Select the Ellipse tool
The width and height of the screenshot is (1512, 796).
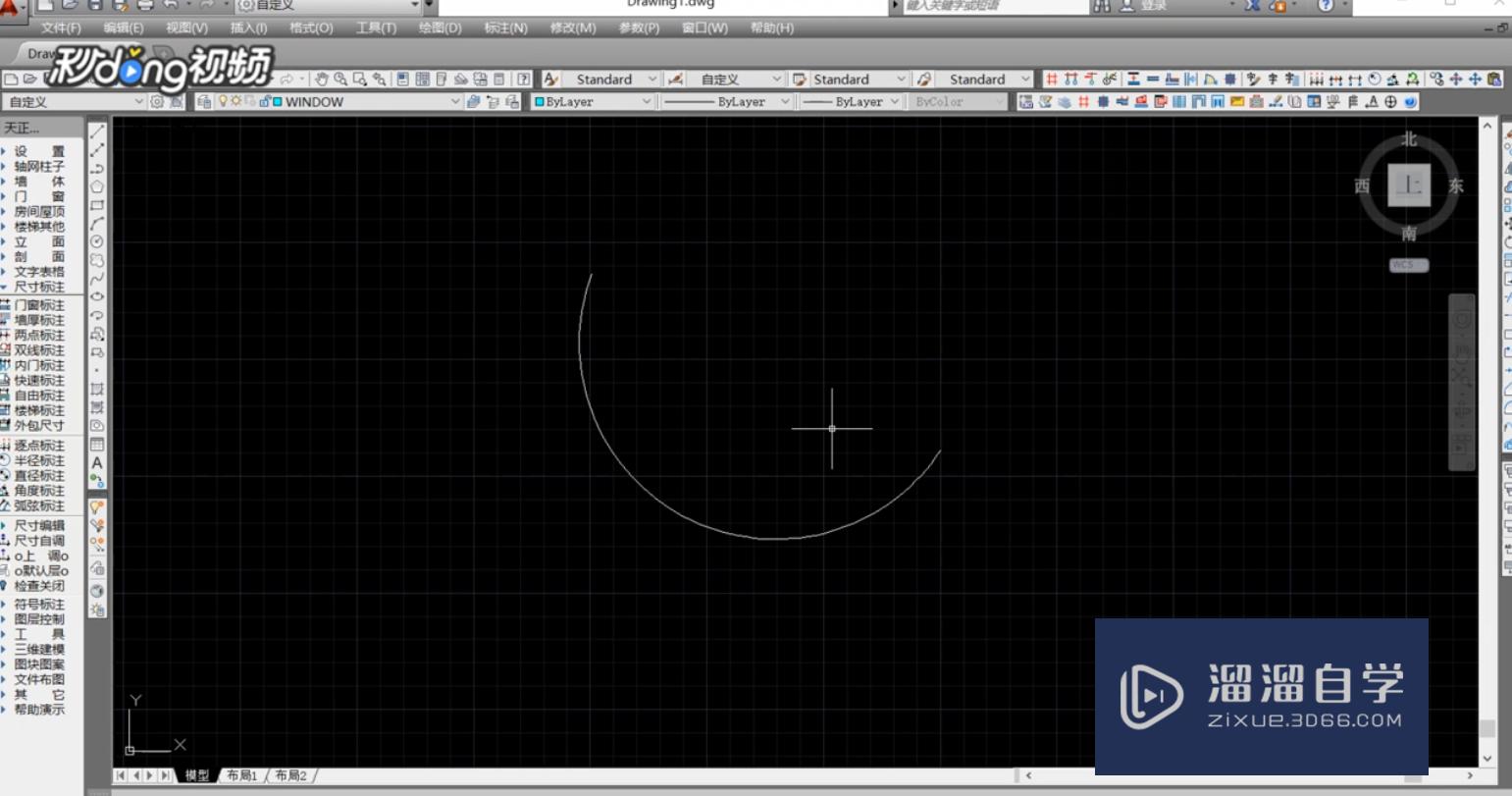click(x=97, y=296)
